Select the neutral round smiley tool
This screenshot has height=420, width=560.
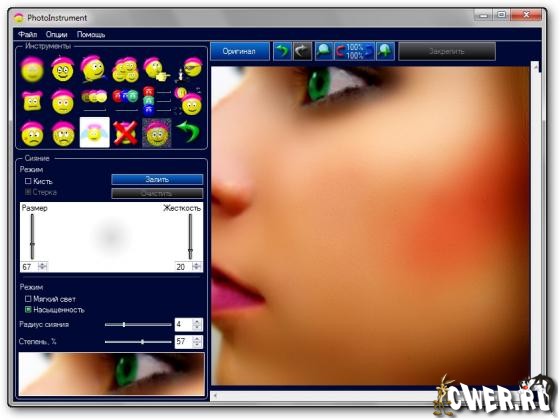tap(63, 101)
